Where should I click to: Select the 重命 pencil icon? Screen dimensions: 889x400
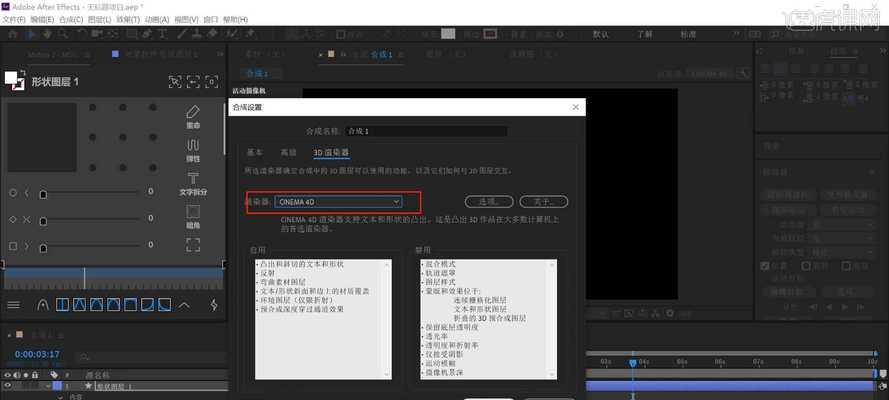click(x=193, y=113)
